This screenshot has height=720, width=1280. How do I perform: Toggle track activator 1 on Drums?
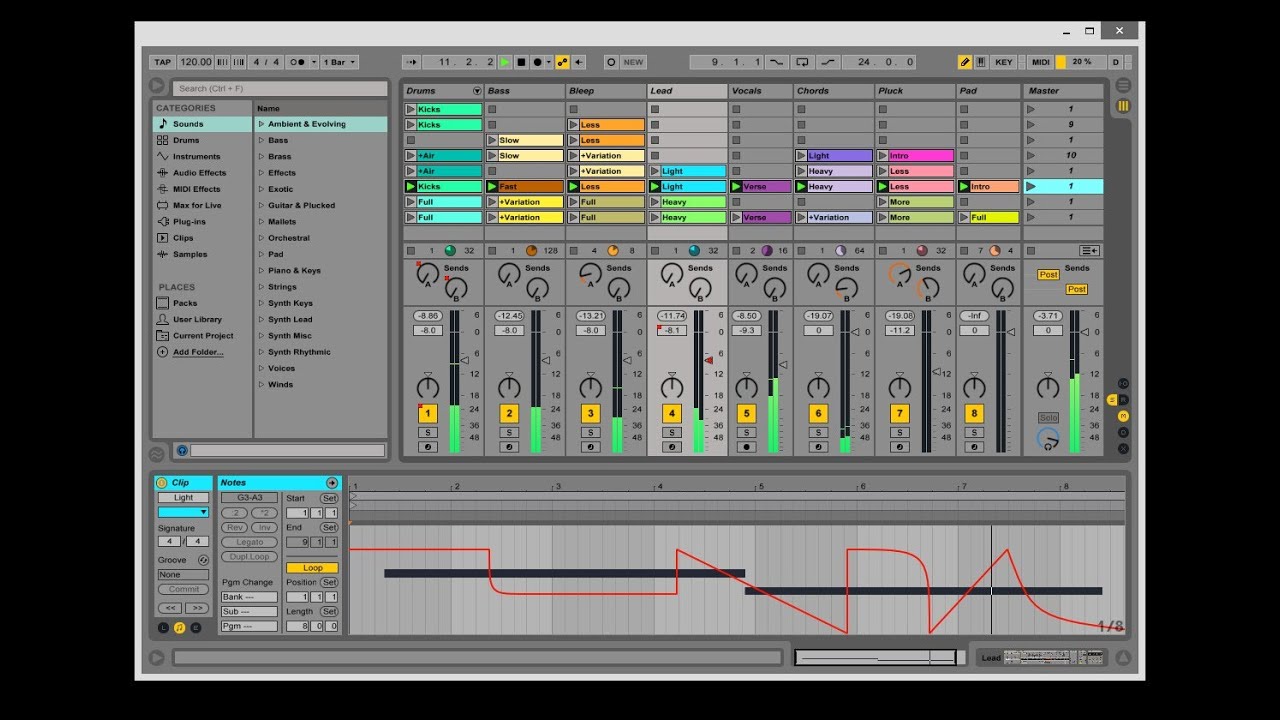(427, 414)
